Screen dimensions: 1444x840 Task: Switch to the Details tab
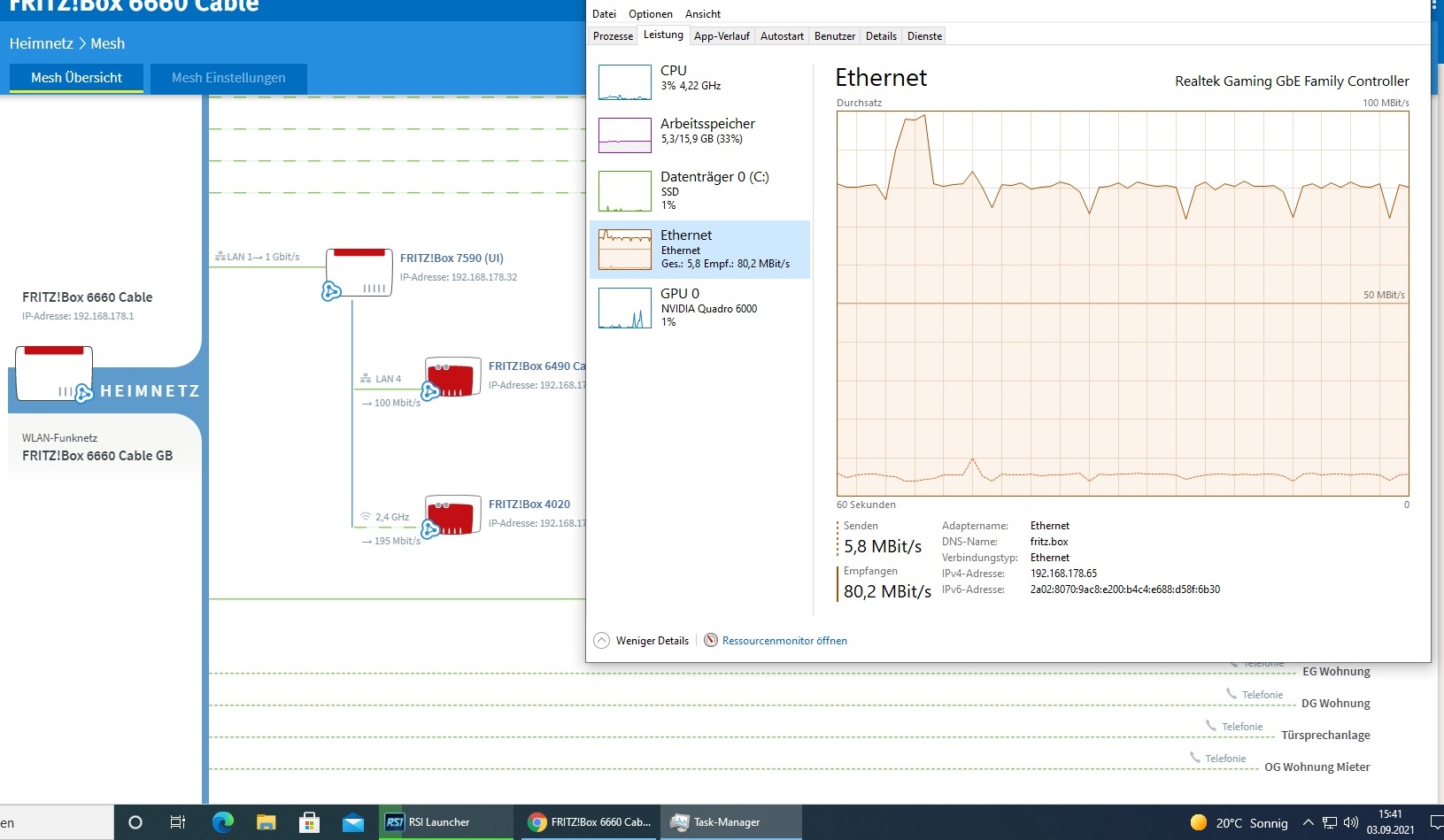[x=881, y=36]
